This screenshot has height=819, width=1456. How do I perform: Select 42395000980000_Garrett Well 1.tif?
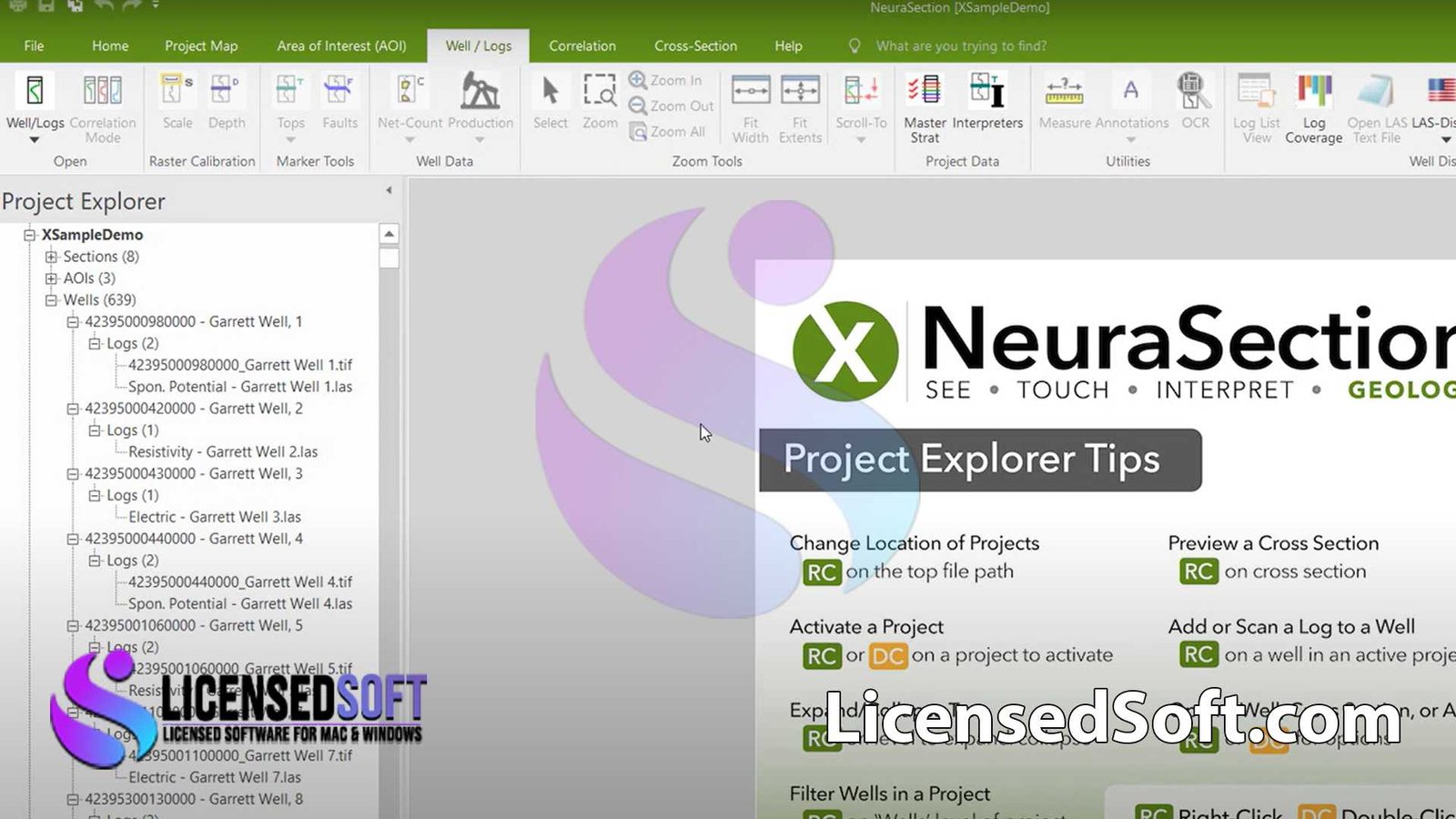coord(240,365)
